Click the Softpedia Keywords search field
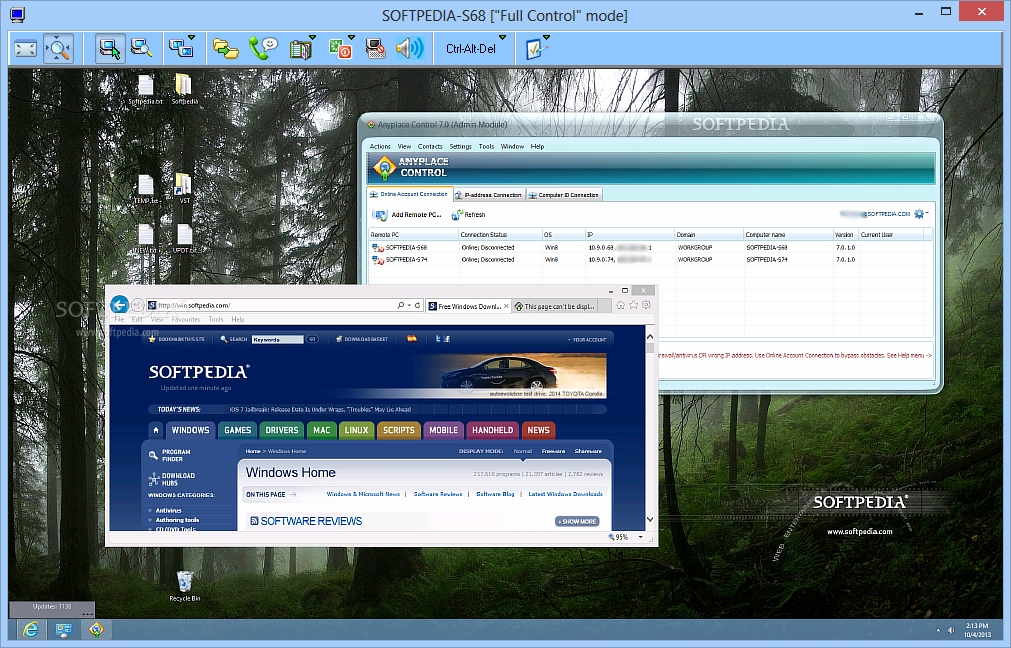 point(277,339)
